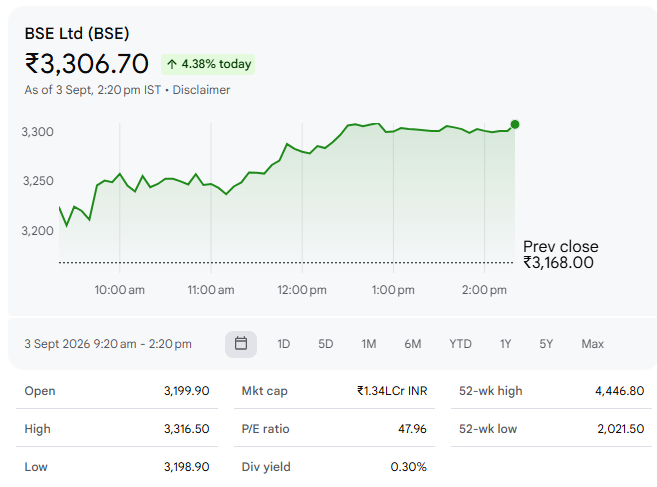657x487 pixels.
Task: Click the 12:00 pm axis label
Action: (x=302, y=290)
